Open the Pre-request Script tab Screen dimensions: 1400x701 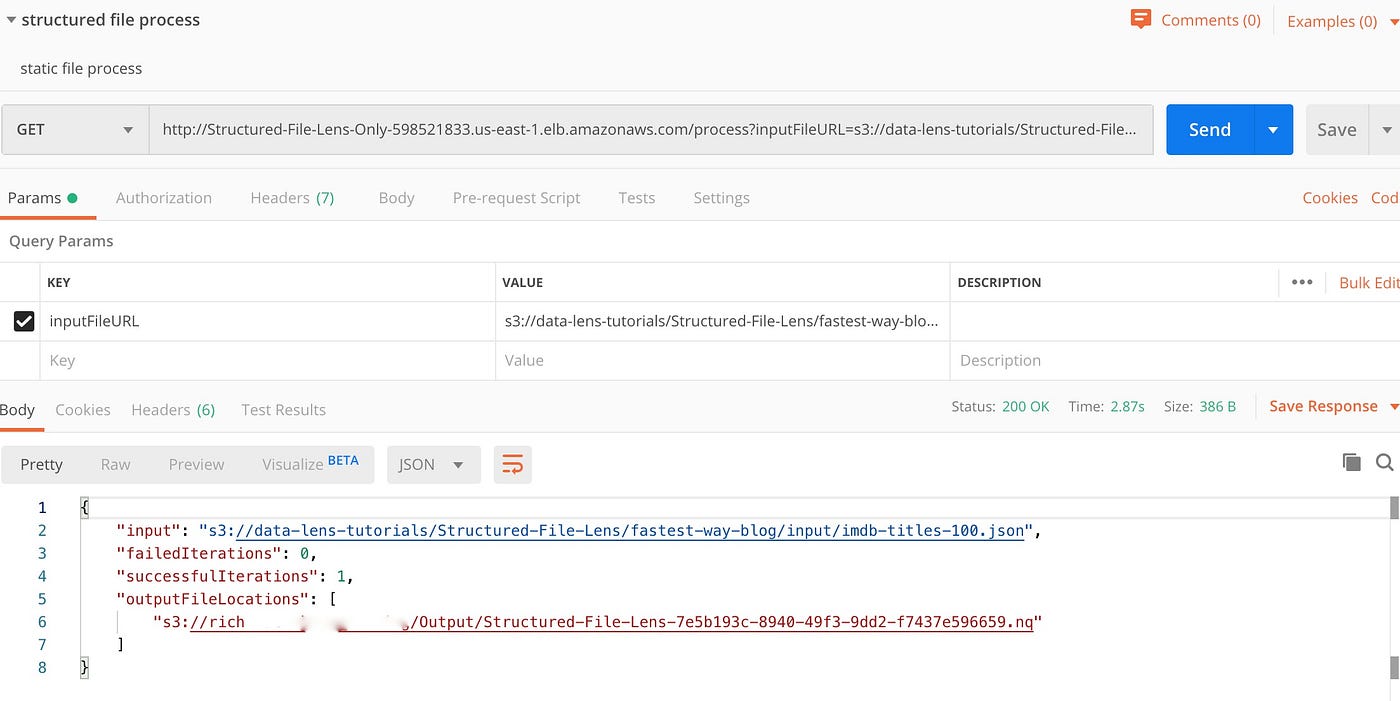516,198
